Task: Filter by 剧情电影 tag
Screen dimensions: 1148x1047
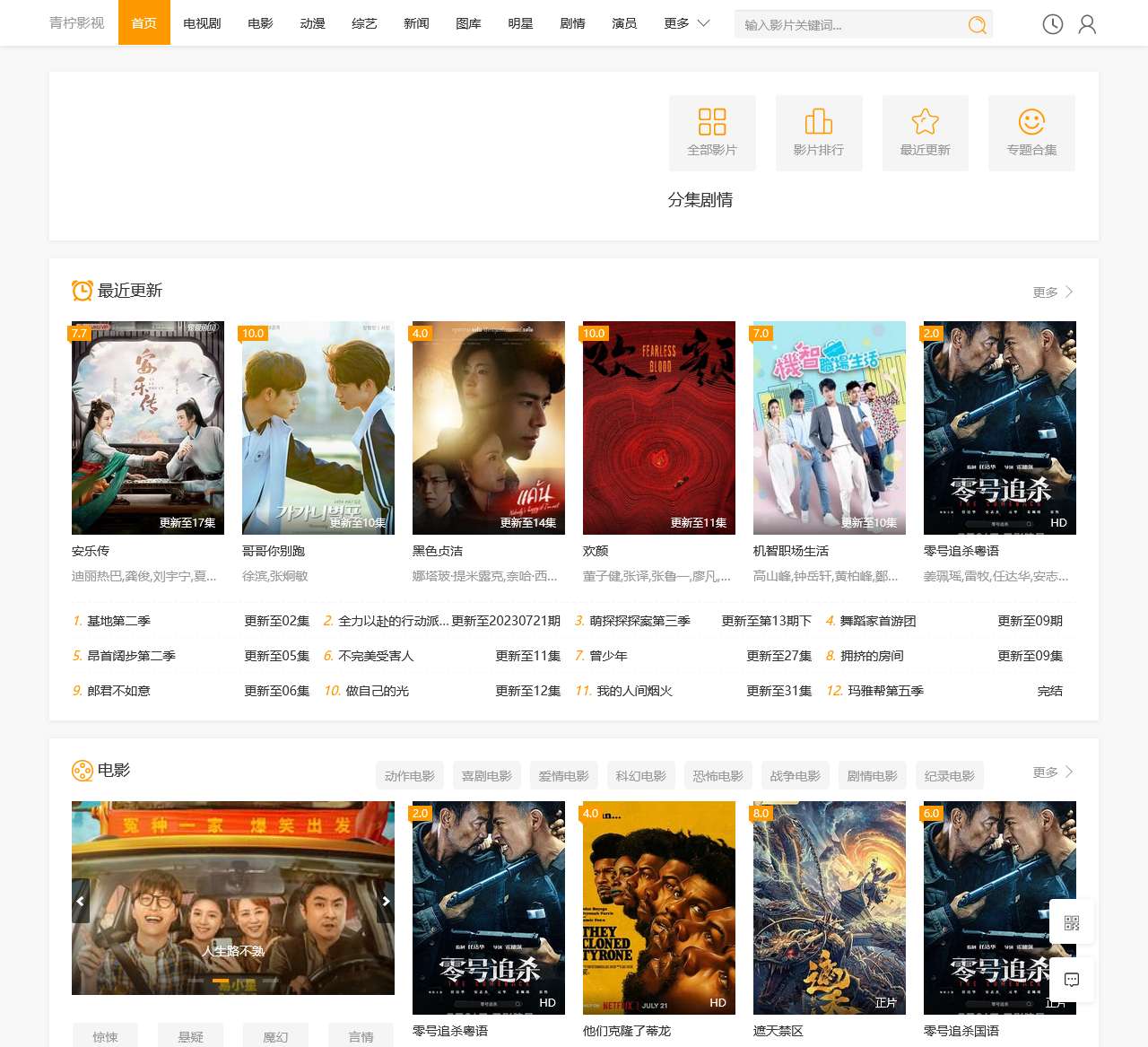Action: tap(873, 776)
